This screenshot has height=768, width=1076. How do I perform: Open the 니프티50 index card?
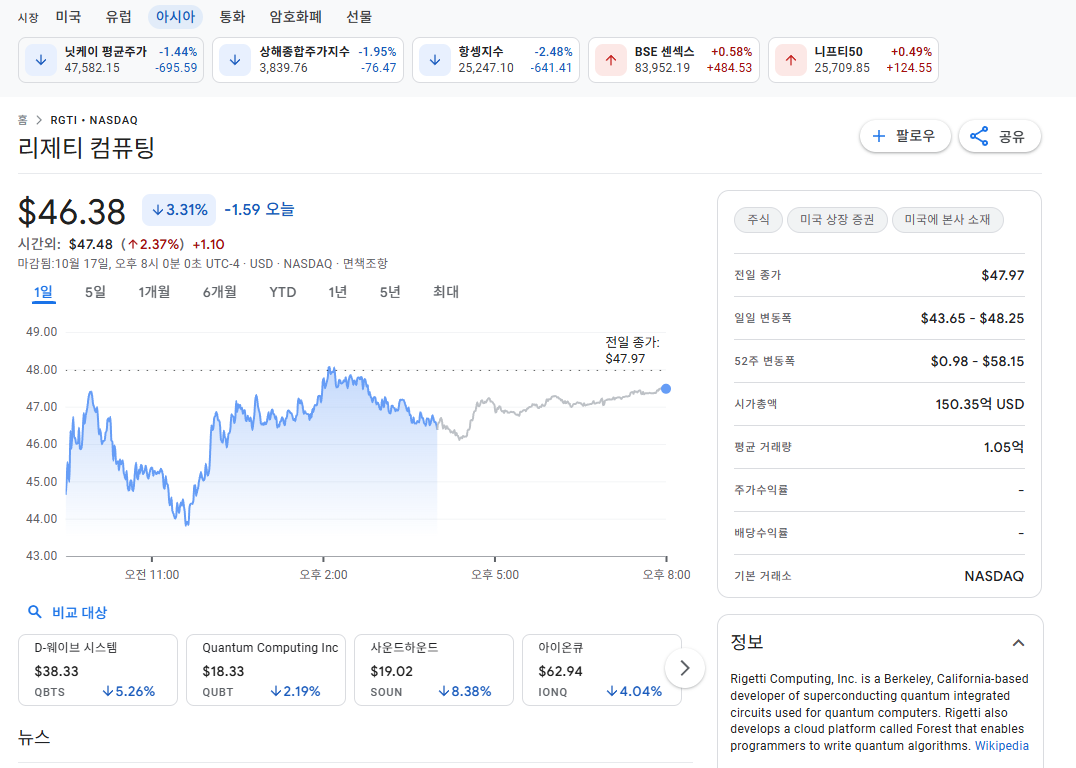(853, 60)
